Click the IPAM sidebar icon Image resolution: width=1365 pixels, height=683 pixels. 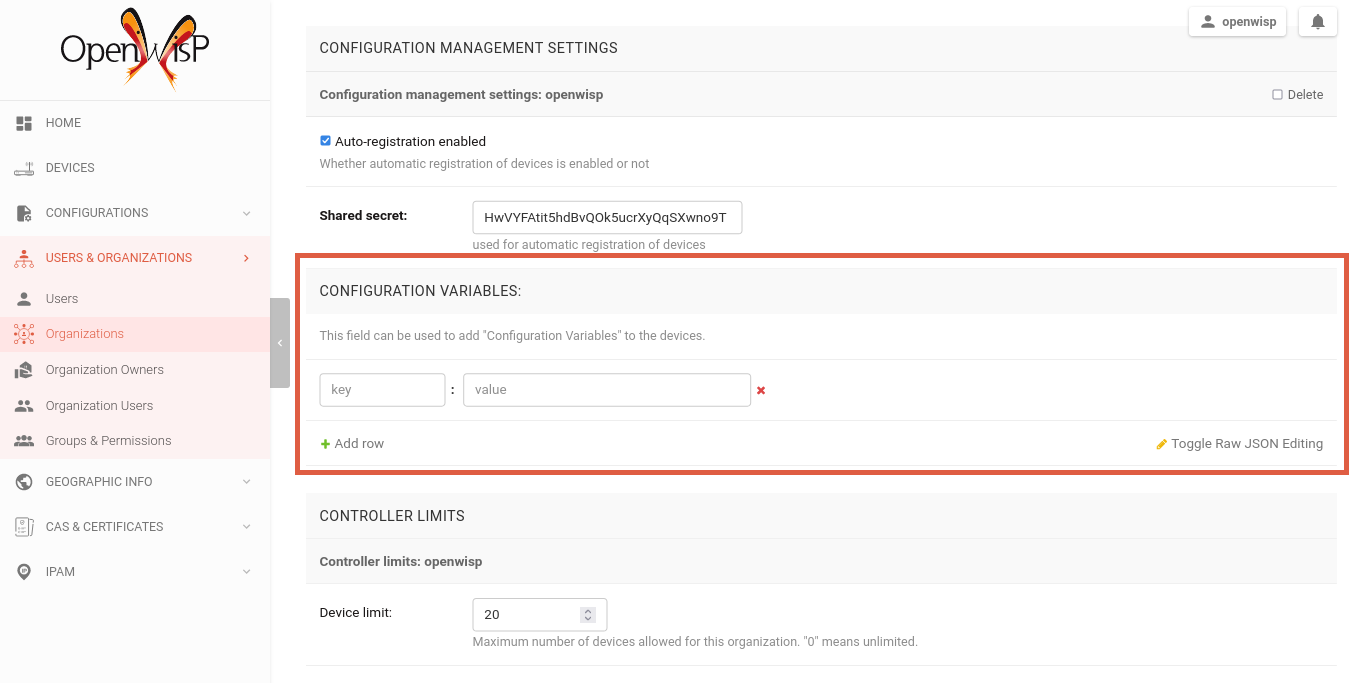click(x=25, y=572)
